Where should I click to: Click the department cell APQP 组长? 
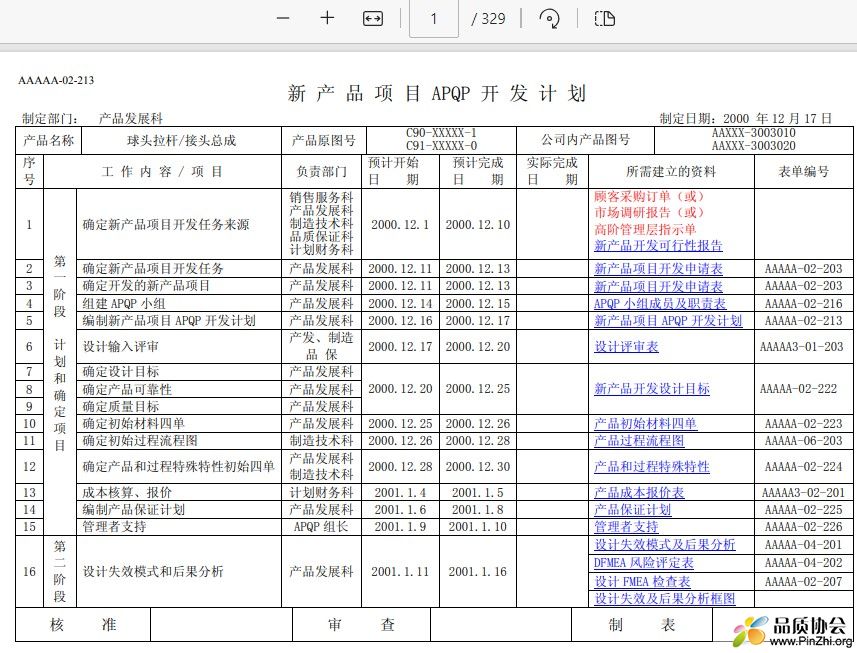(x=320, y=527)
